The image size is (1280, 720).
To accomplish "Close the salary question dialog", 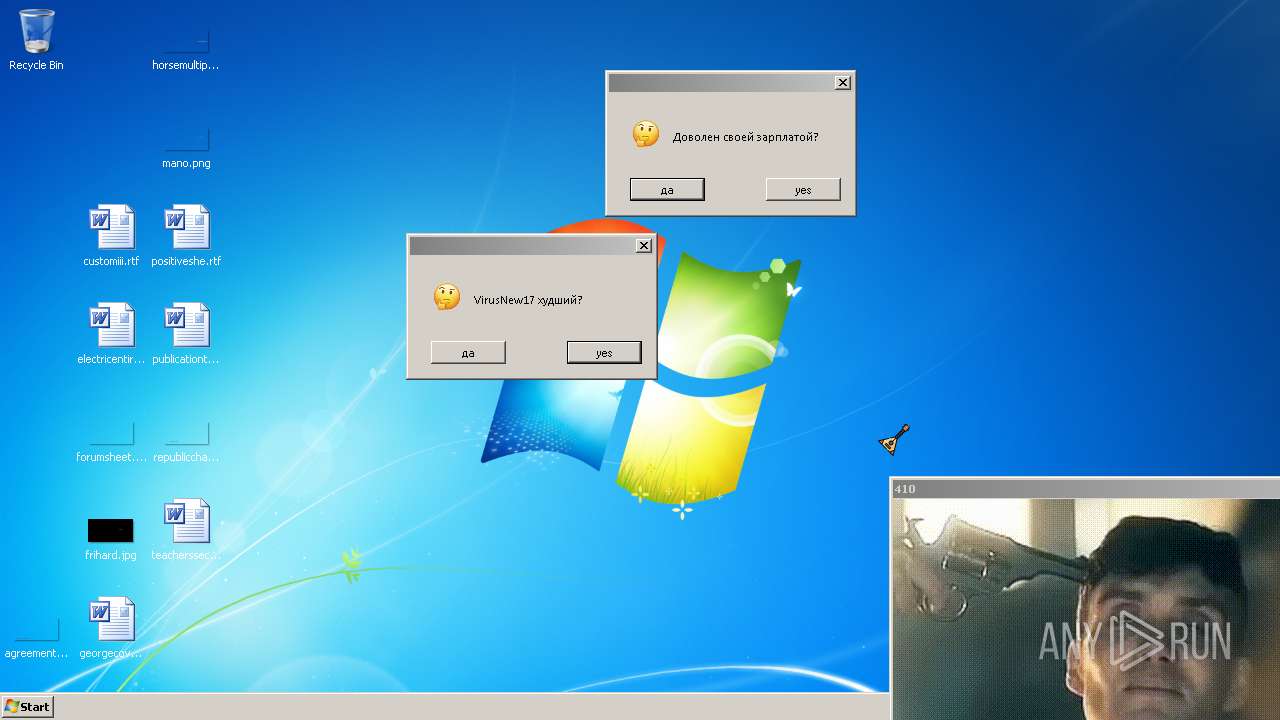I will click(x=843, y=82).
